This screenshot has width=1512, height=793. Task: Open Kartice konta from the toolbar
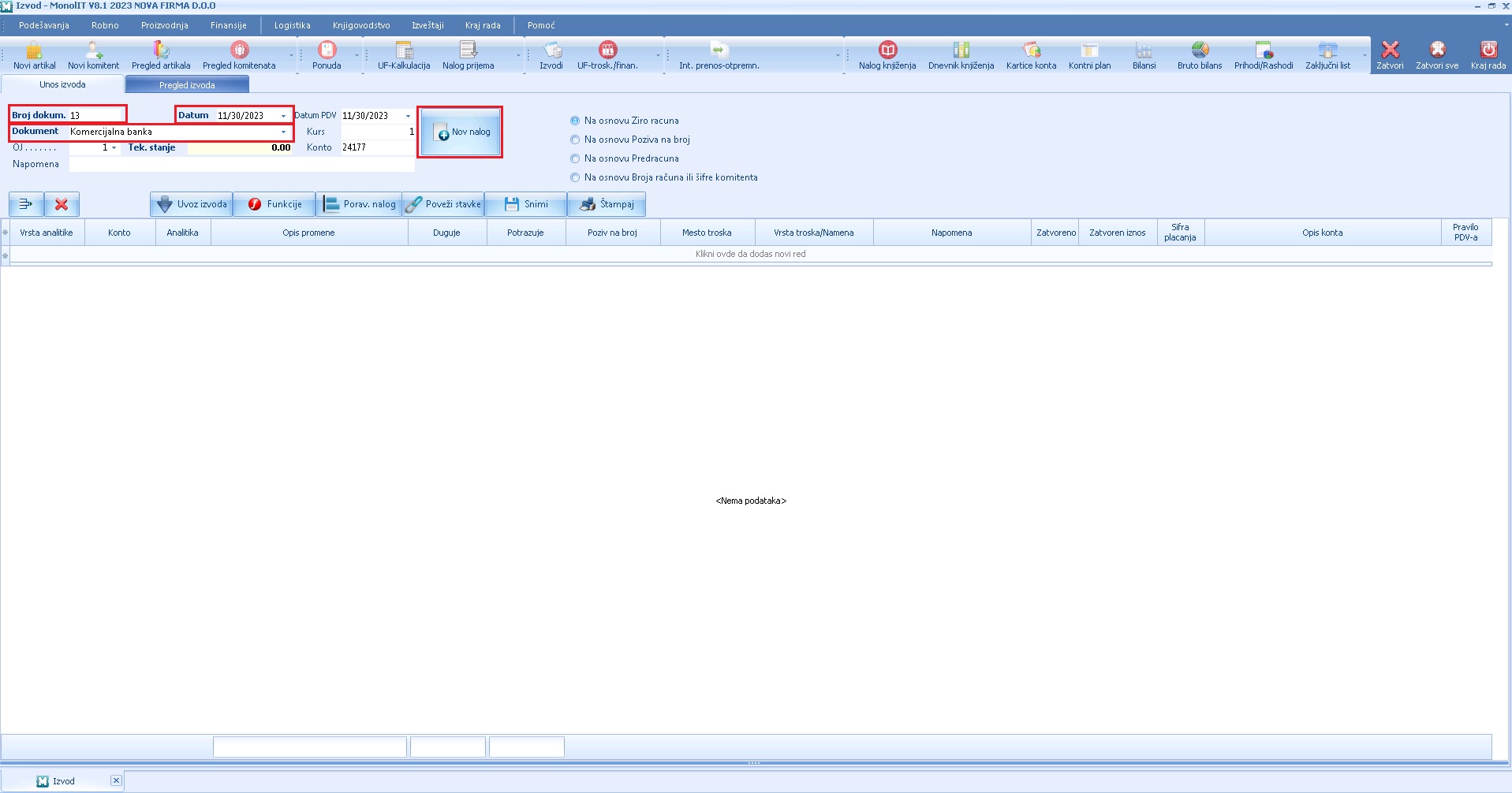click(x=1031, y=55)
